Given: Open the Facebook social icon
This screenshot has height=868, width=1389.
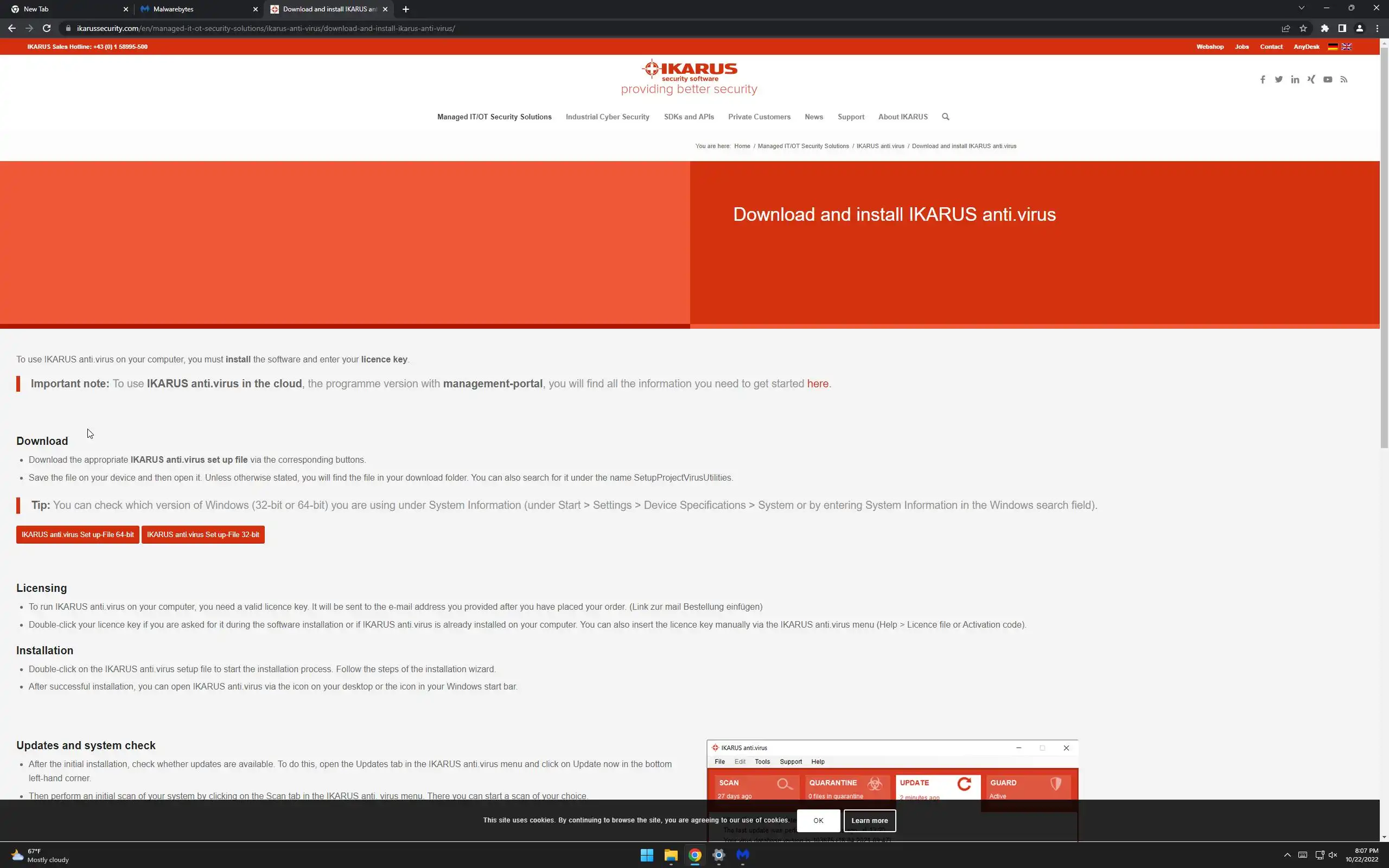Looking at the screenshot, I should 1262,80.
